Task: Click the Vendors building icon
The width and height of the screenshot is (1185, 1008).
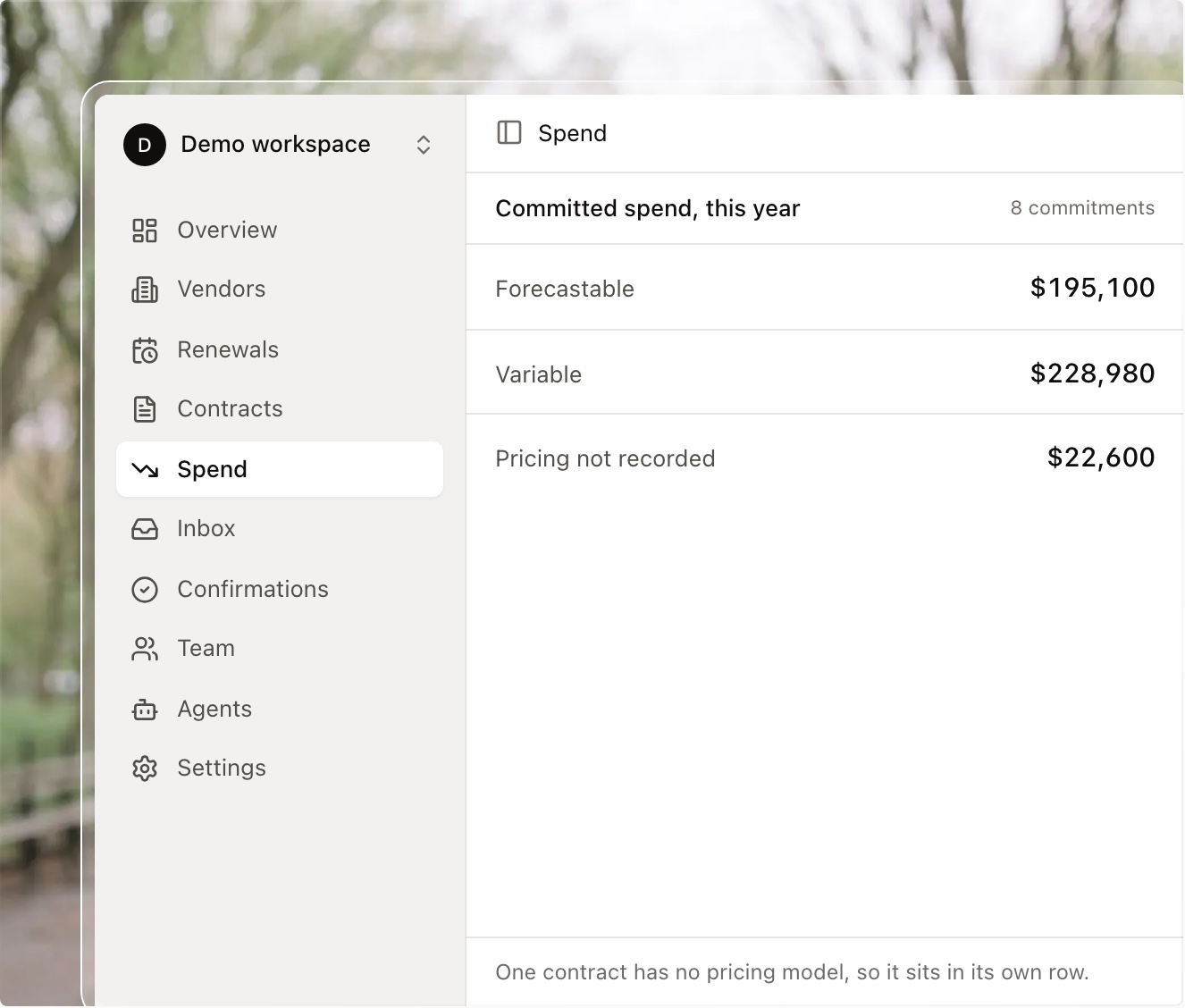Action: click(x=145, y=290)
